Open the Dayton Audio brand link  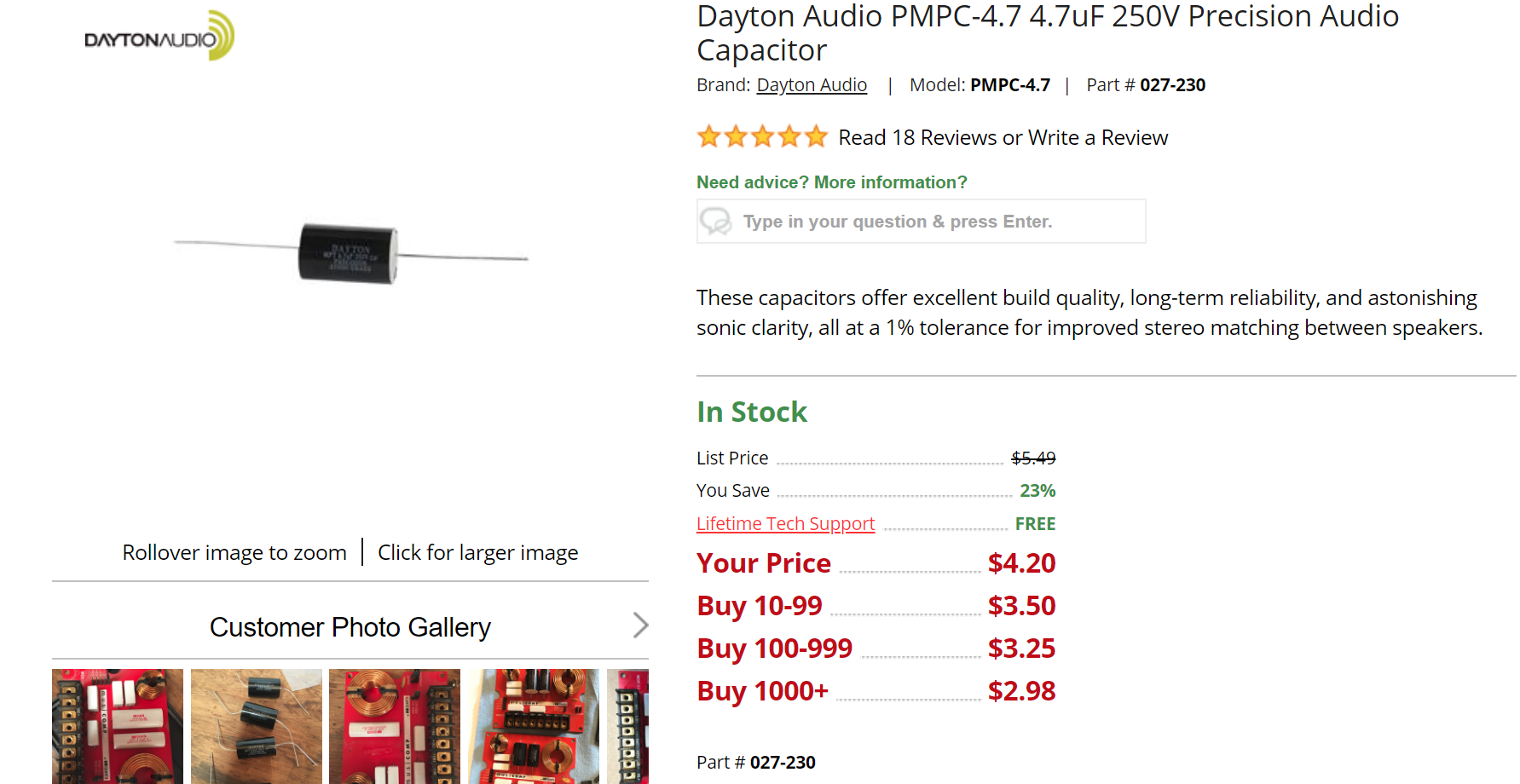click(812, 85)
